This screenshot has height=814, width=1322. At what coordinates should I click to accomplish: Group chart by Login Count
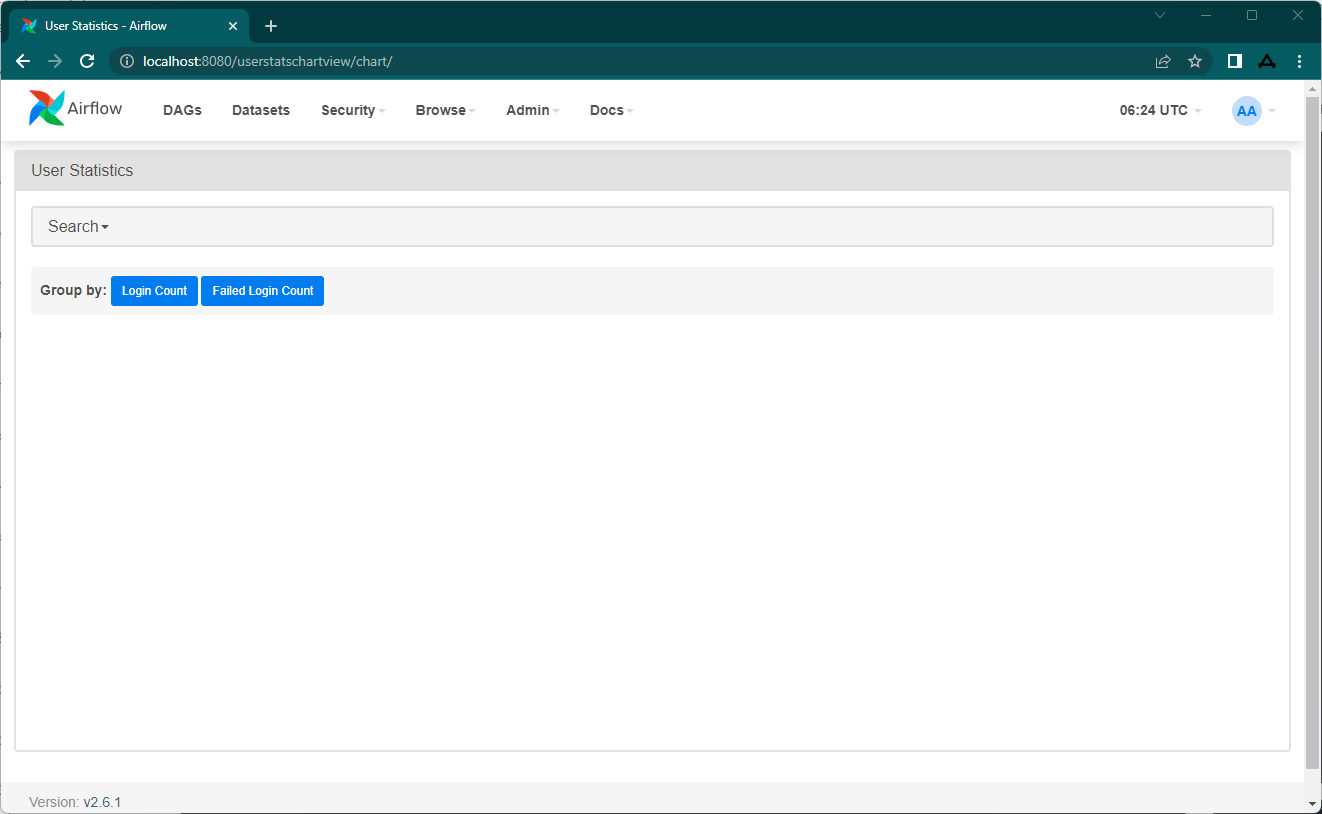[x=154, y=291]
